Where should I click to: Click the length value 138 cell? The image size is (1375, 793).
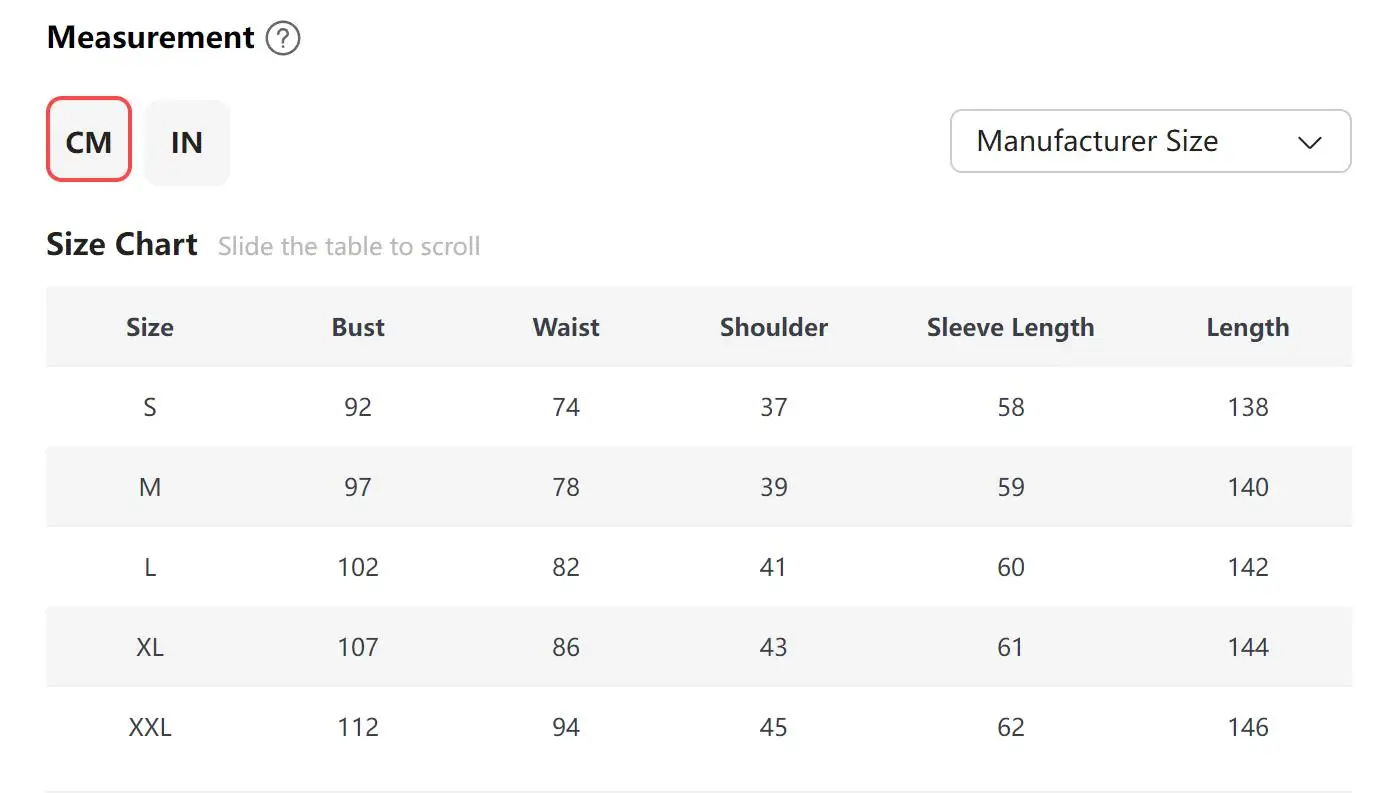(1247, 407)
